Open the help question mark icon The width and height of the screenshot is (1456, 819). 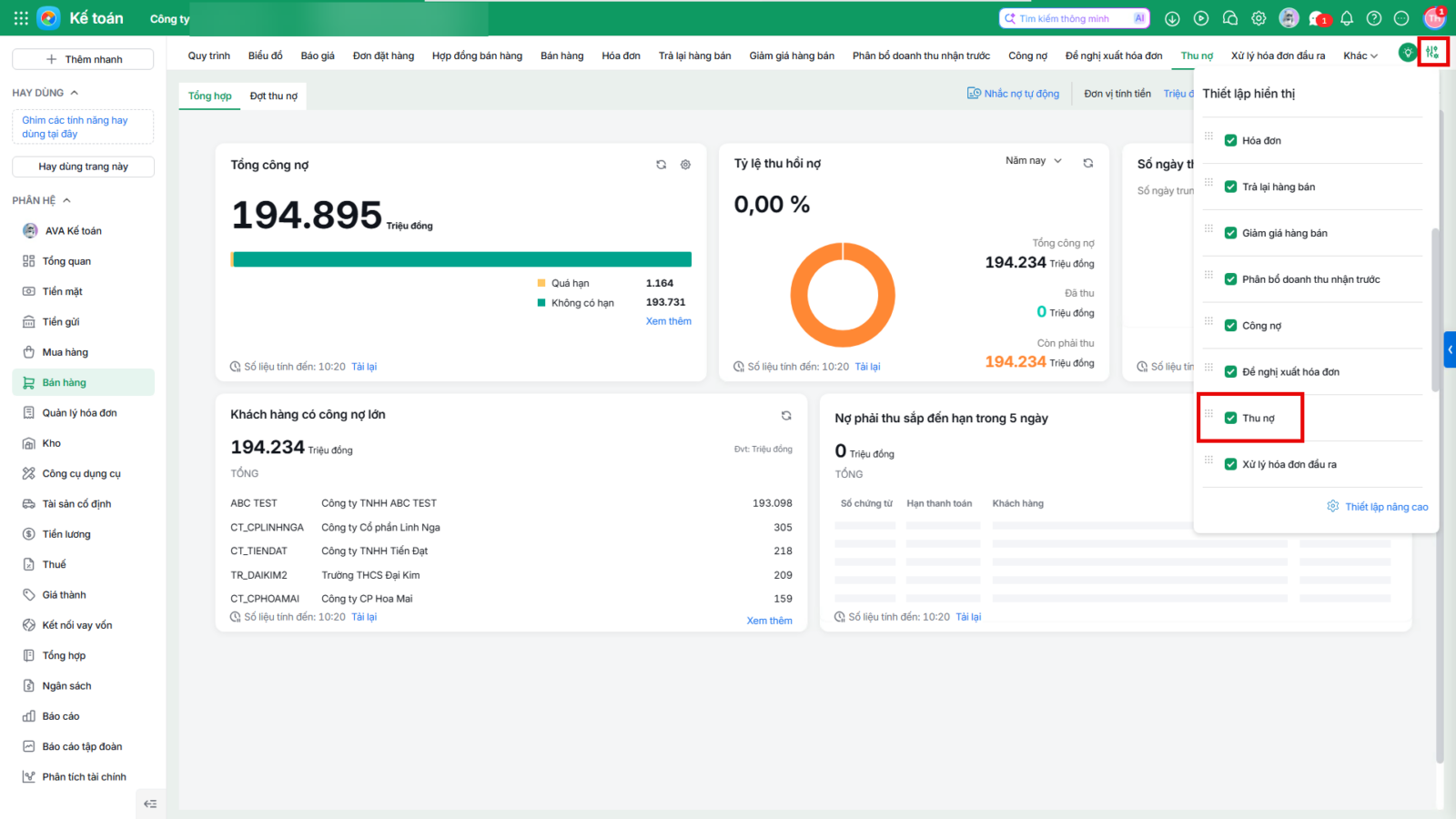coord(1374,18)
